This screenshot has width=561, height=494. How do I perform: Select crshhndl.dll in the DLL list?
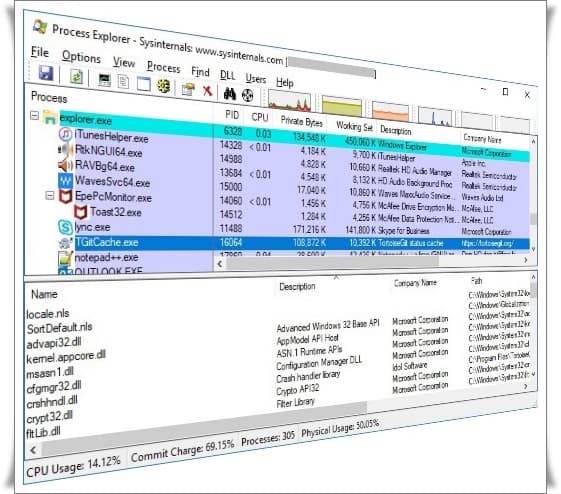[52, 402]
